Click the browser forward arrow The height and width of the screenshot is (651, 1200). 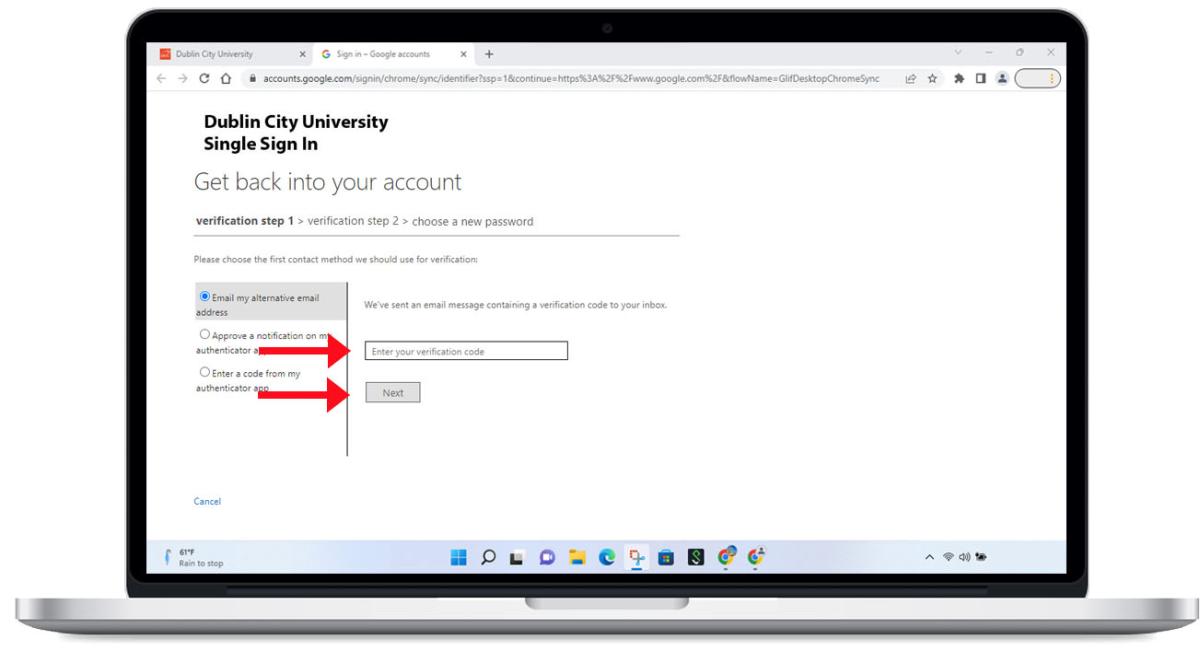pos(183,78)
